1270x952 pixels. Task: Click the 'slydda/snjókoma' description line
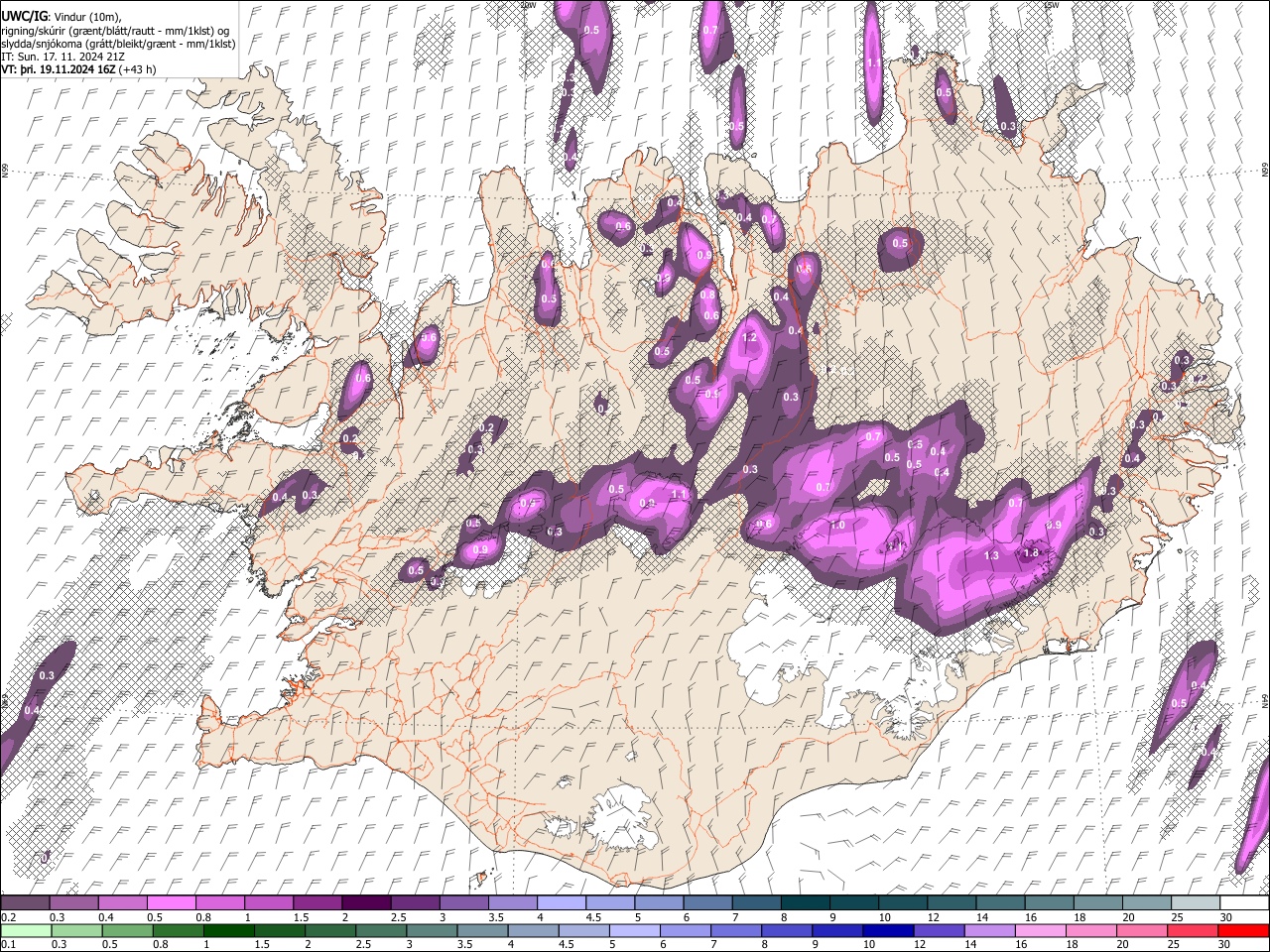[x=119, y=44]
